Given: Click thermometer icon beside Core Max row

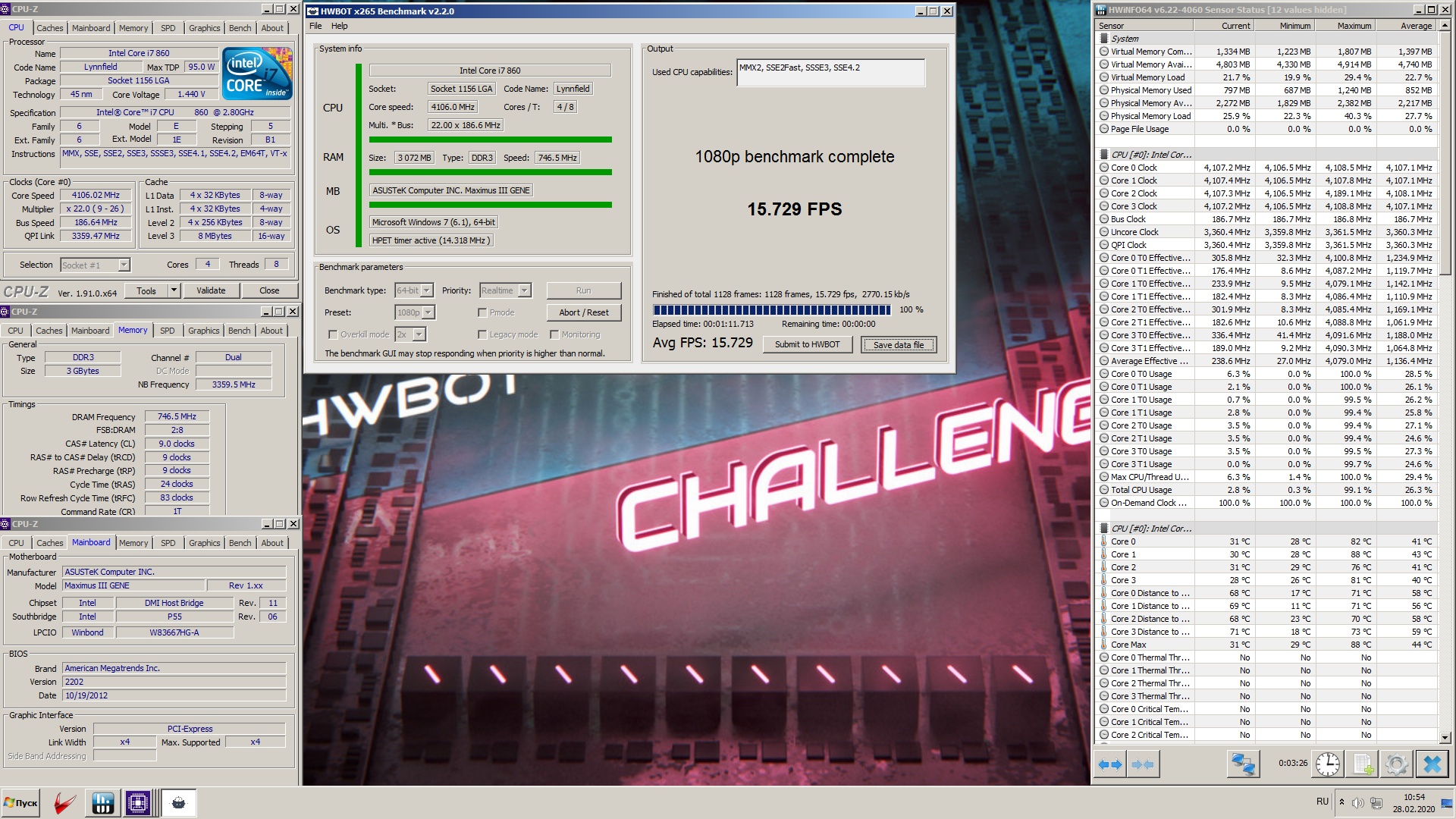Looking at the screenshot, I should coord(1104,645).
